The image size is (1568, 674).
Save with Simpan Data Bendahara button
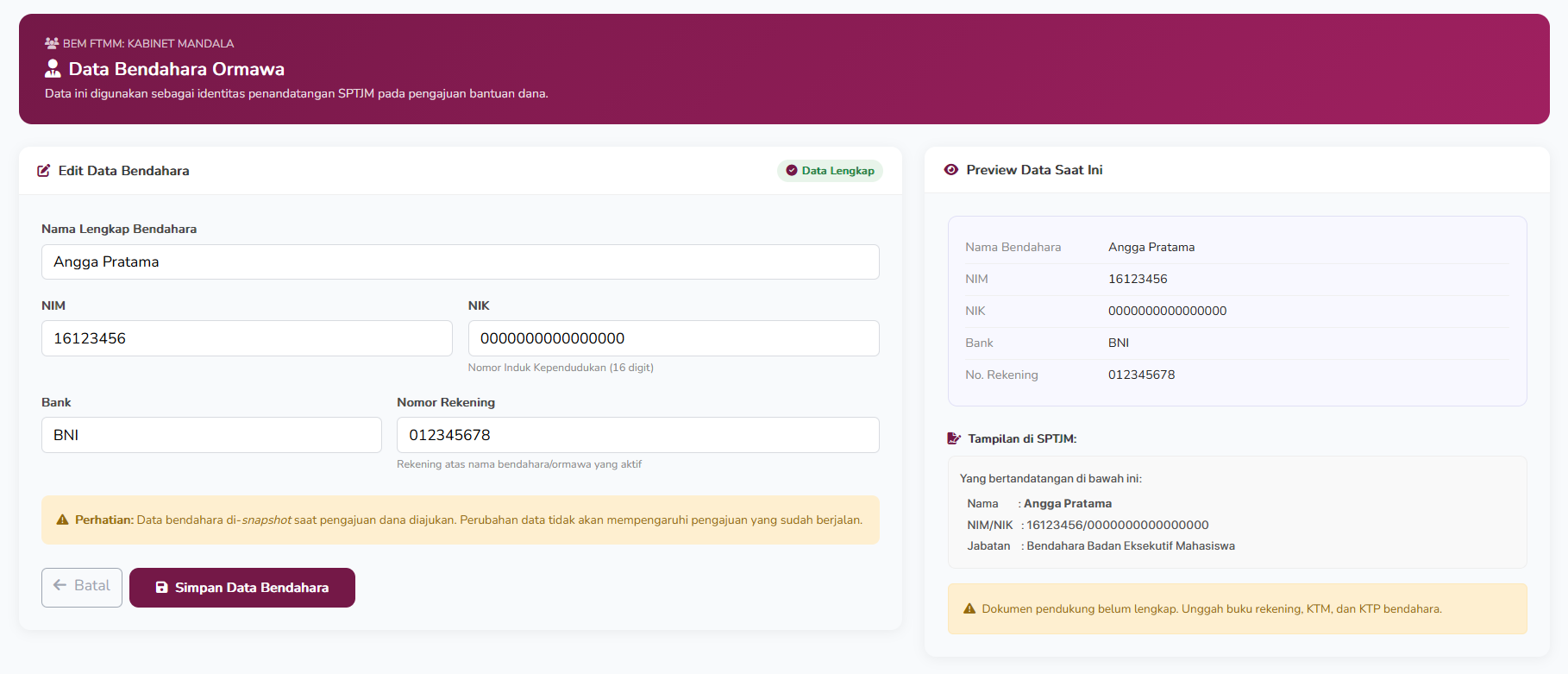242,588
